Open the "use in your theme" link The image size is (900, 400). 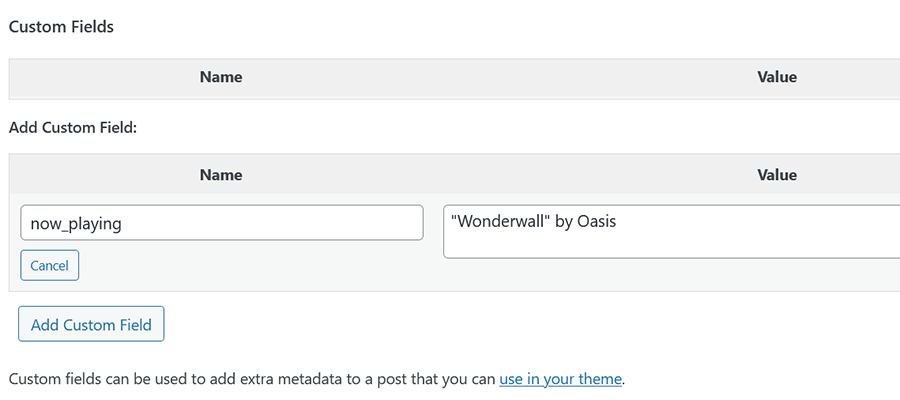(560, 379)
